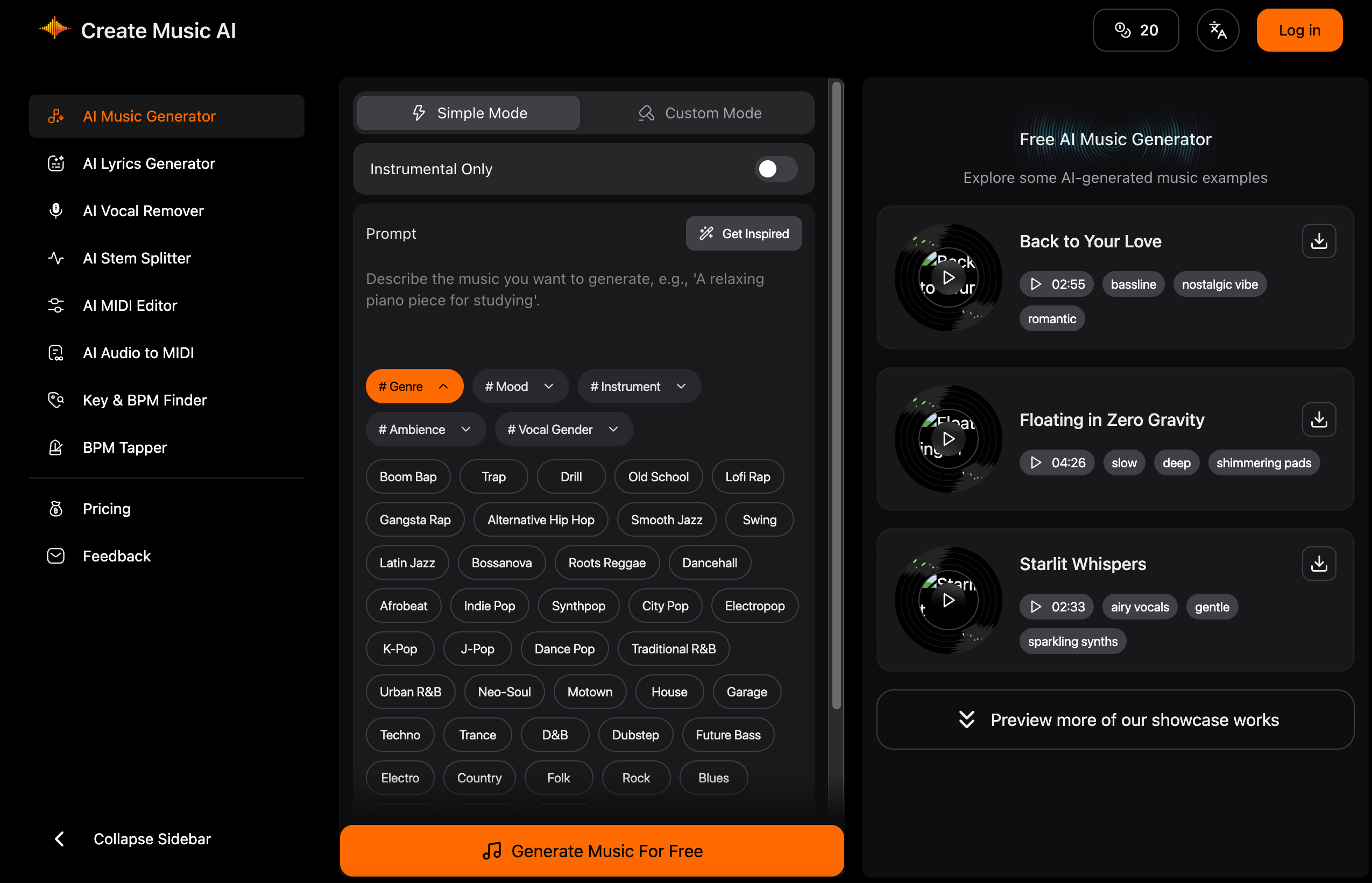Expand the Mood dropdown
The width and height of the screenshot is (1372, 883).
coord(520,386)
